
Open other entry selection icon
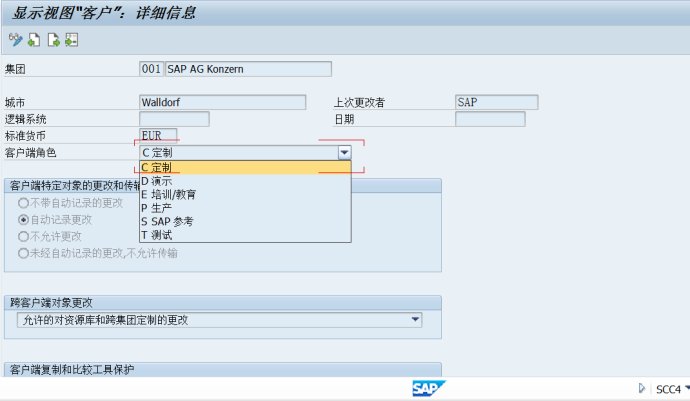click(72, 40)
